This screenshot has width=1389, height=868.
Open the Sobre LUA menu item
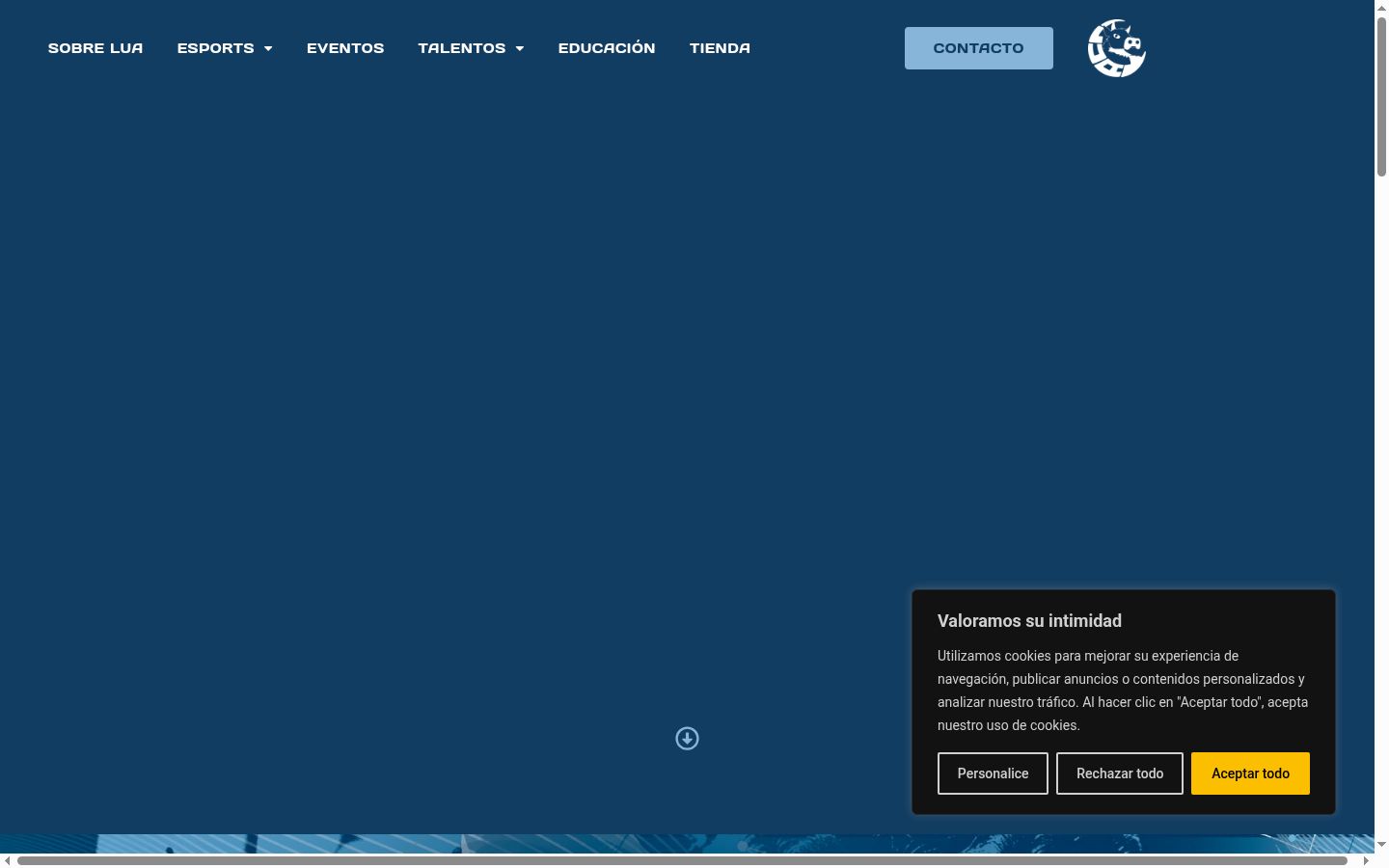[95, 48]
